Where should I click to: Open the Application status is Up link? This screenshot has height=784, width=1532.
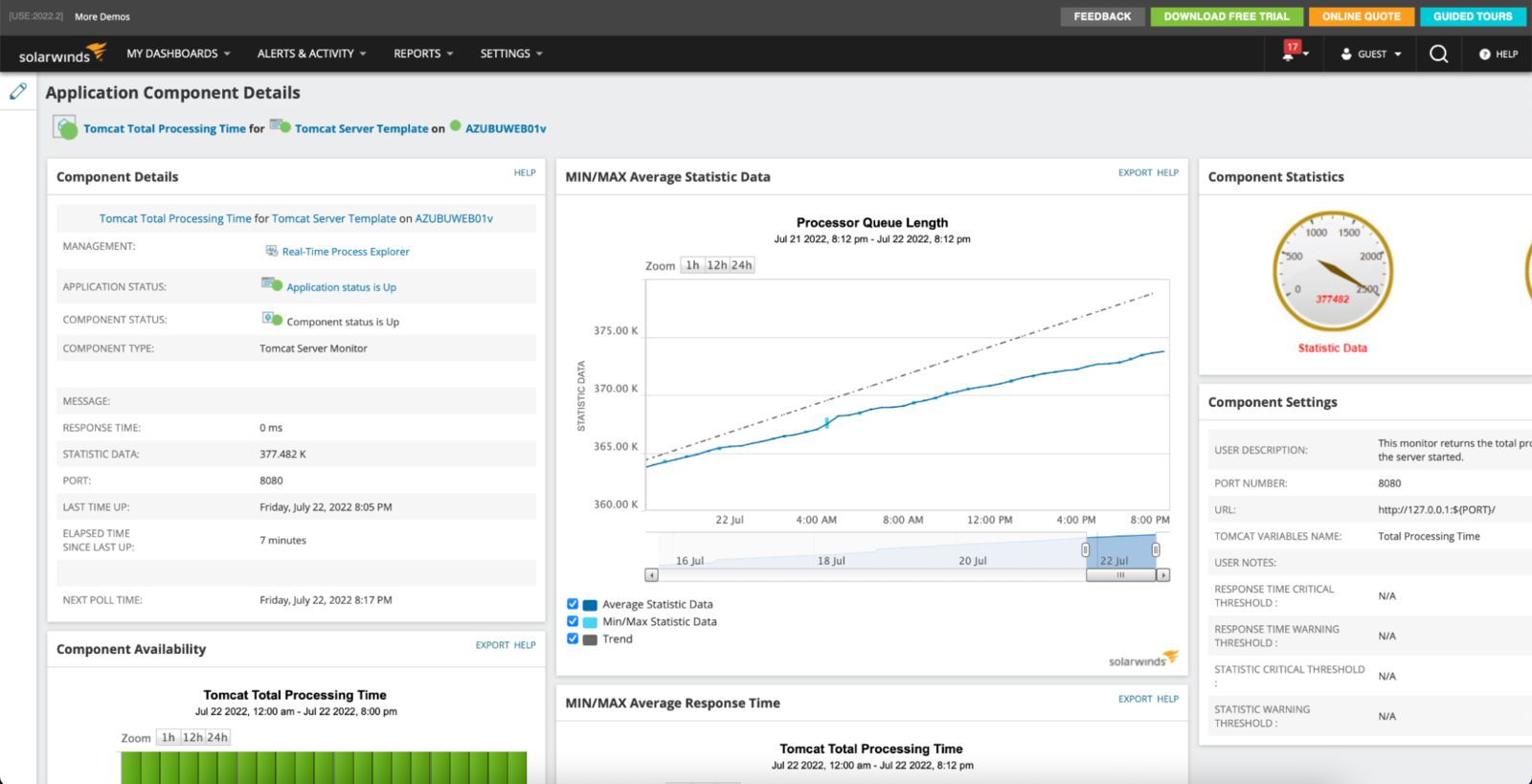[342, 287]
